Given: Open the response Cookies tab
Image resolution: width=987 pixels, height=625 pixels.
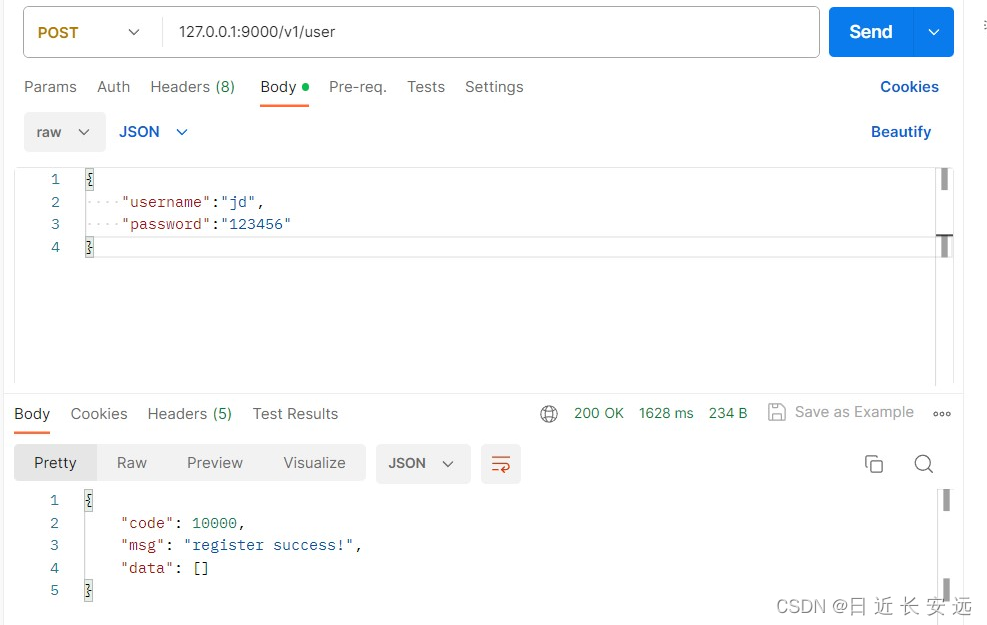Looking at the screenshot, I should tap(99, 414).
